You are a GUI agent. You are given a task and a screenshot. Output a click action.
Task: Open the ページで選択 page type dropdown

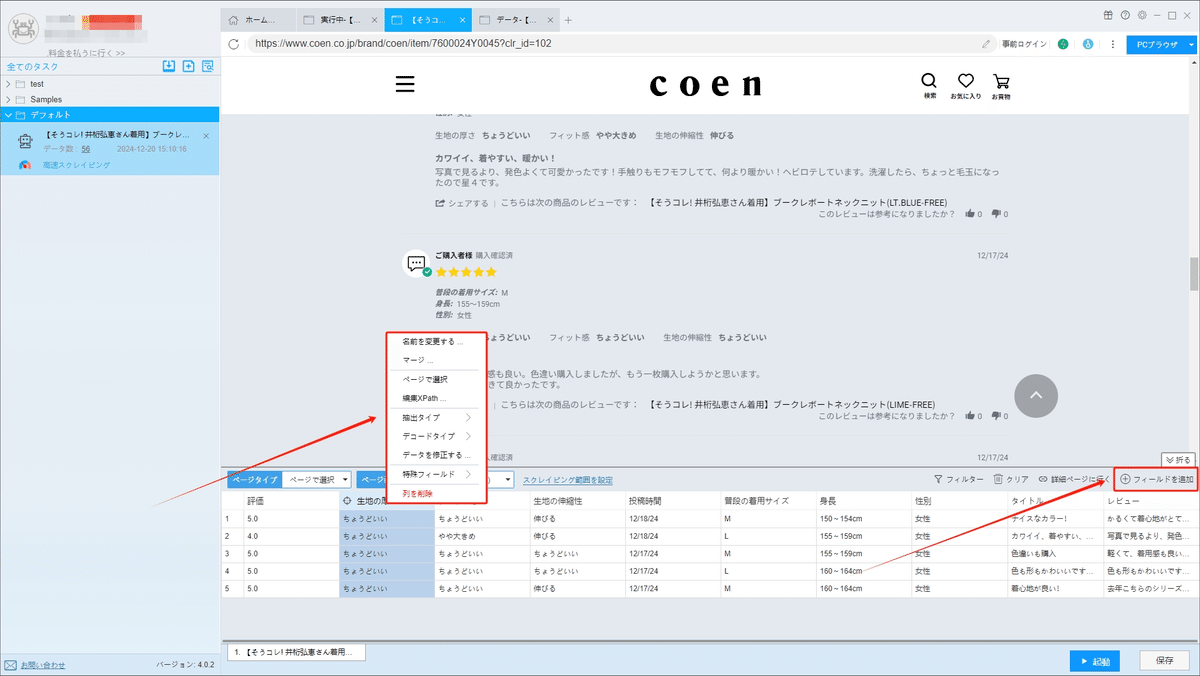tap(317, 480)
